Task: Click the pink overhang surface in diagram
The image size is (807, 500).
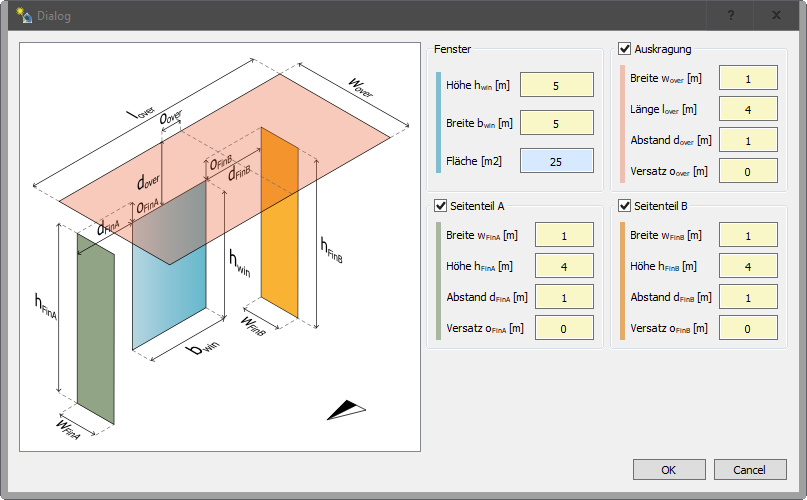Action: pos(224,169)
